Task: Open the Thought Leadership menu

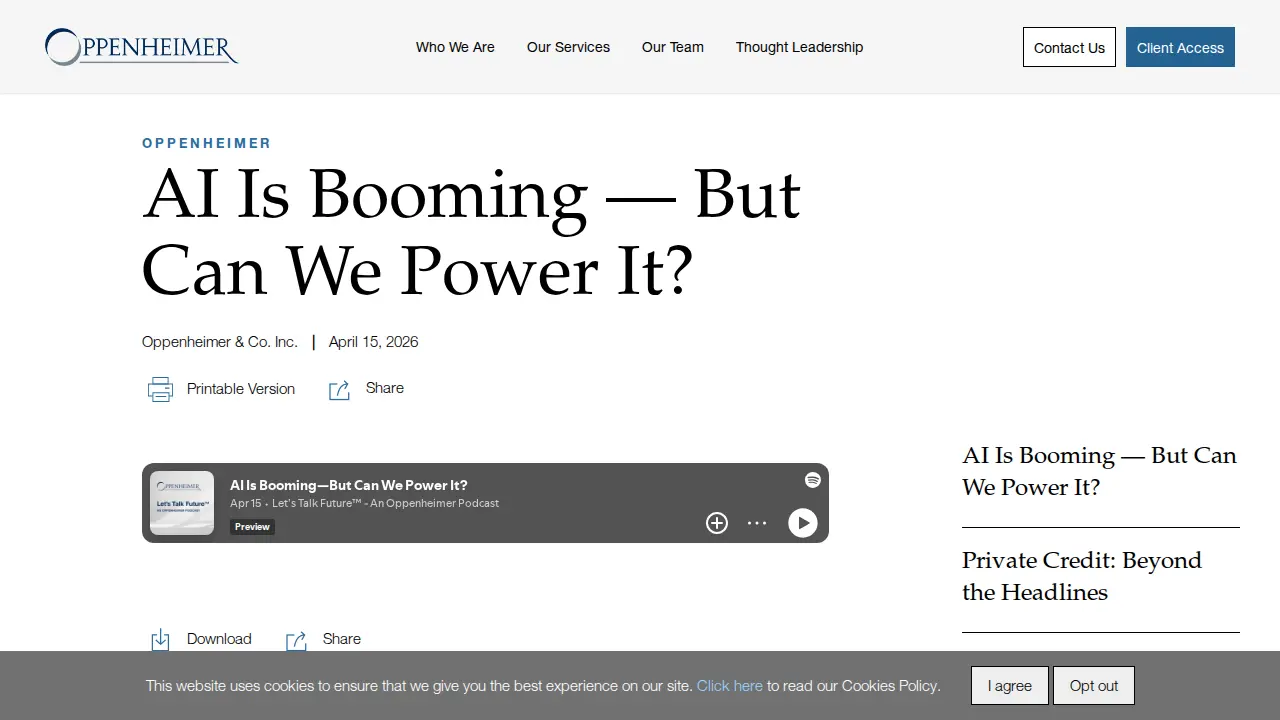Action: [x=799, y=47]
